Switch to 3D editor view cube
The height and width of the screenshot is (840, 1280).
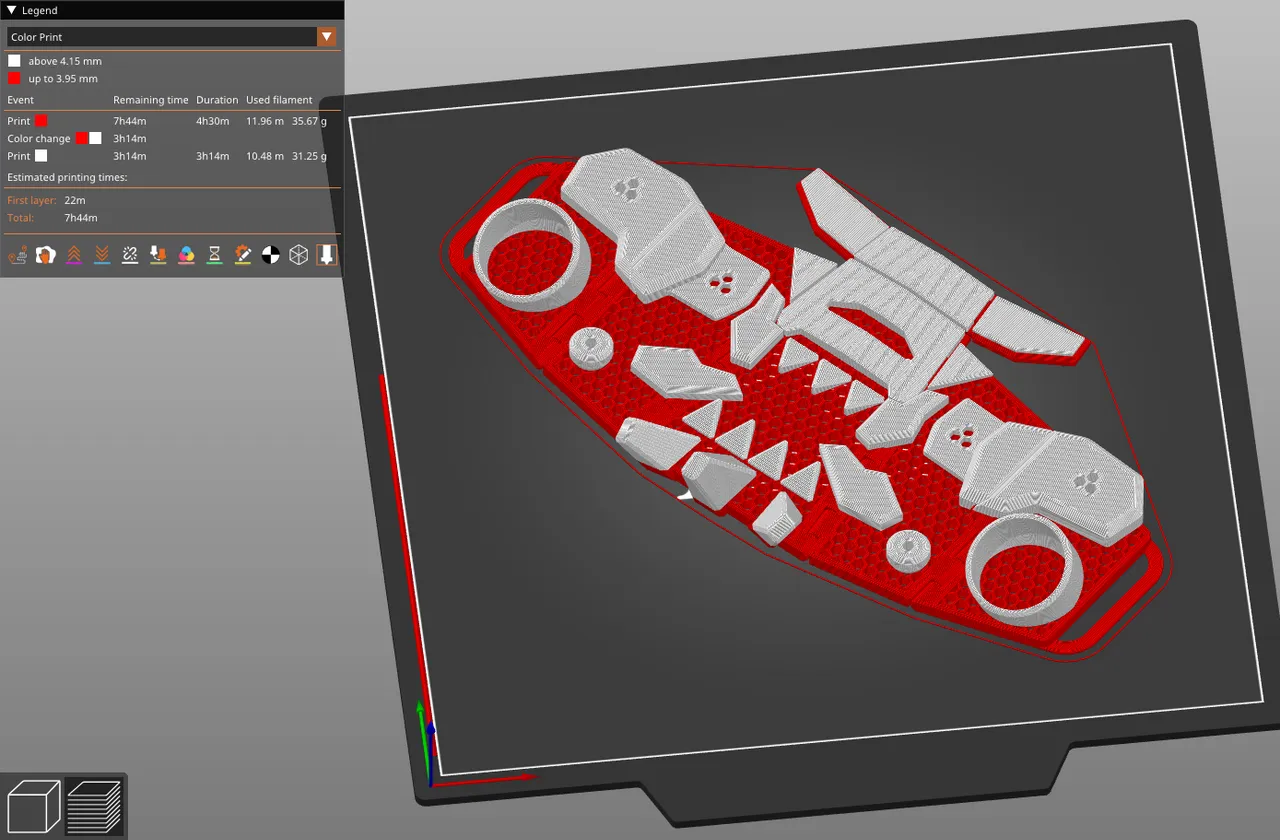[x=33, y=805]
